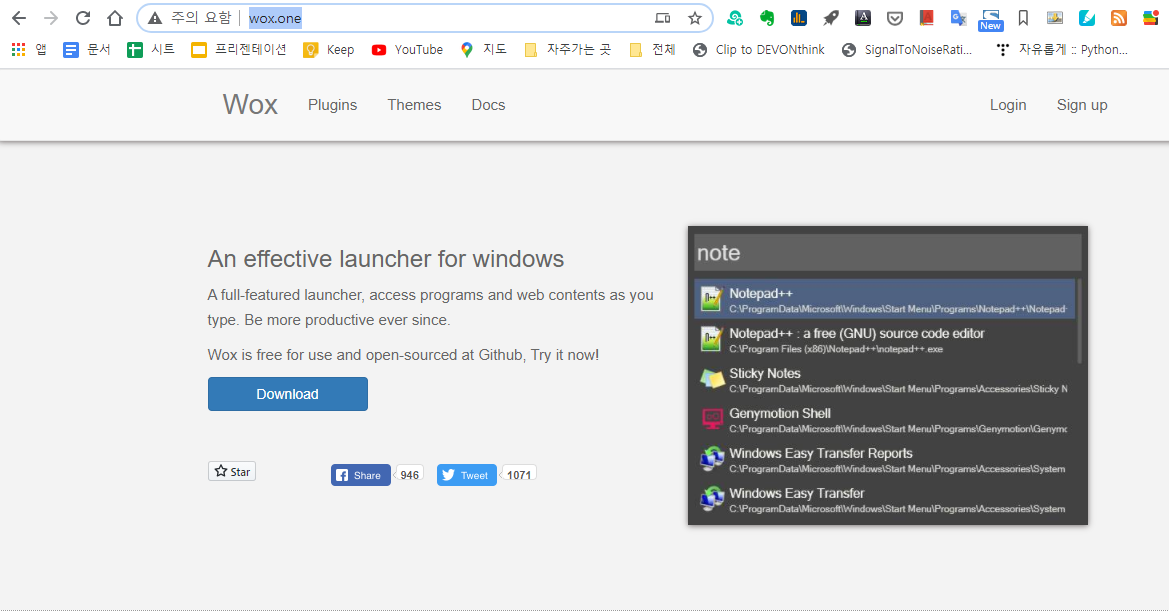Click the Login link
The height and width of the screenshot is (613, 1169).
click(1008, 105)
